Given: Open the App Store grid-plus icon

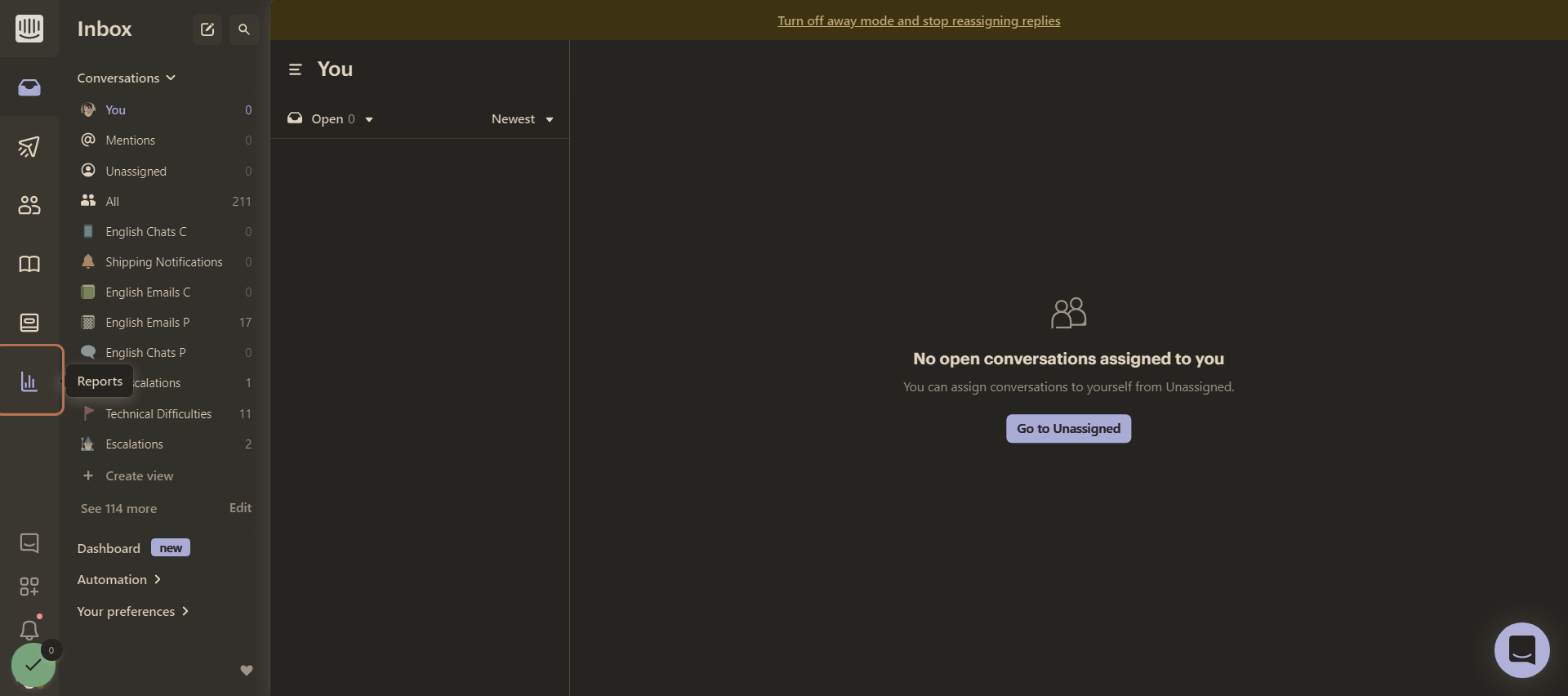Looking at the screenshot, I should click(29, 587).
